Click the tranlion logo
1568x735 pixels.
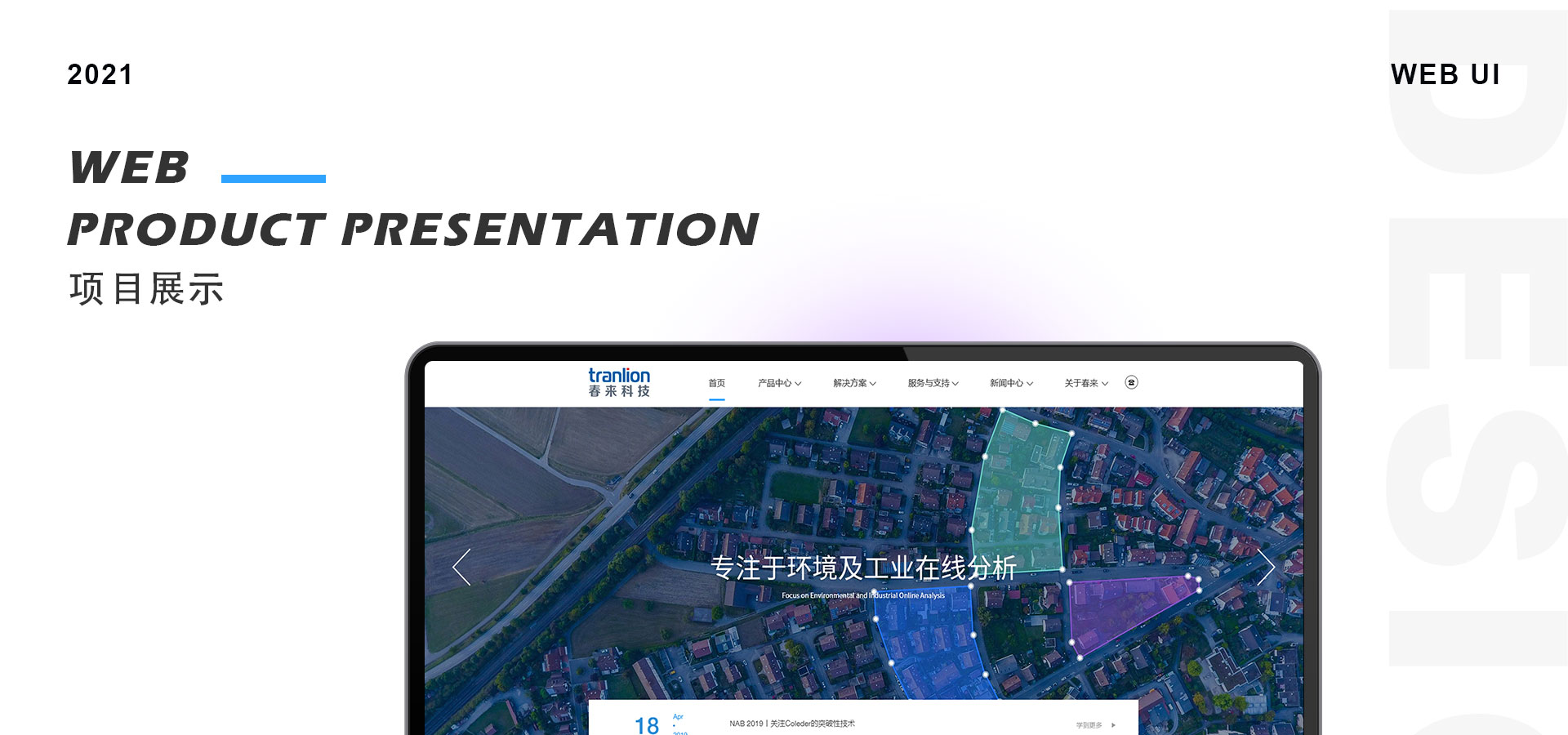619,382
